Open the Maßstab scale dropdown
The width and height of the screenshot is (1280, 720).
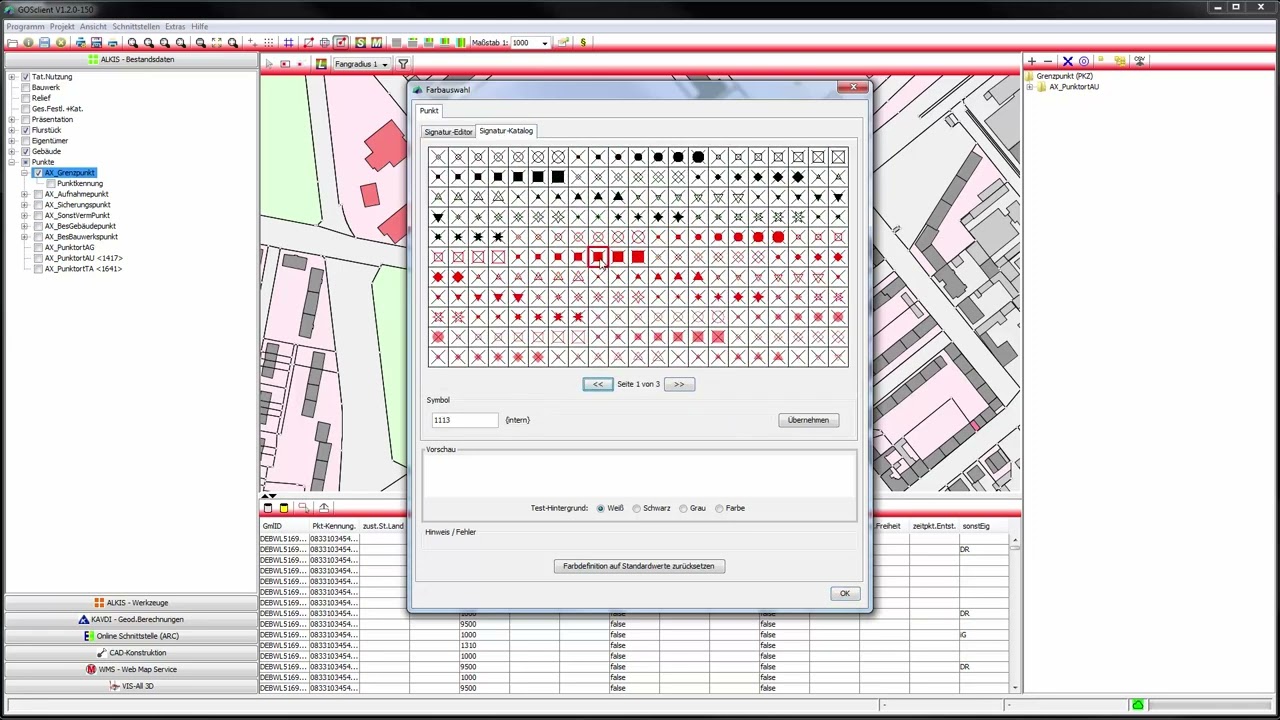point(544,43)
